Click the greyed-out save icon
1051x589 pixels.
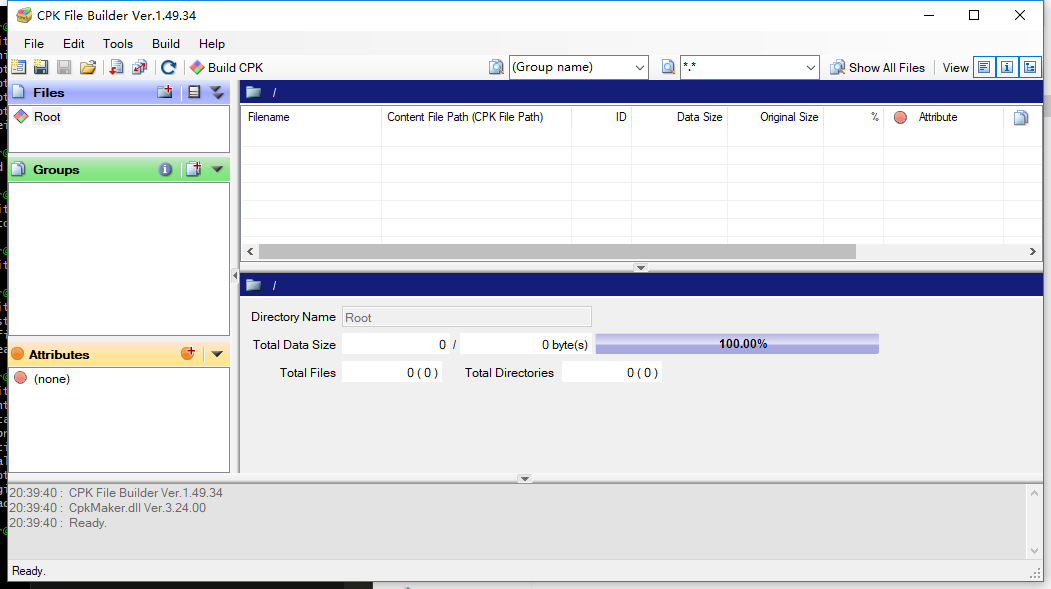tap(64, 67)
